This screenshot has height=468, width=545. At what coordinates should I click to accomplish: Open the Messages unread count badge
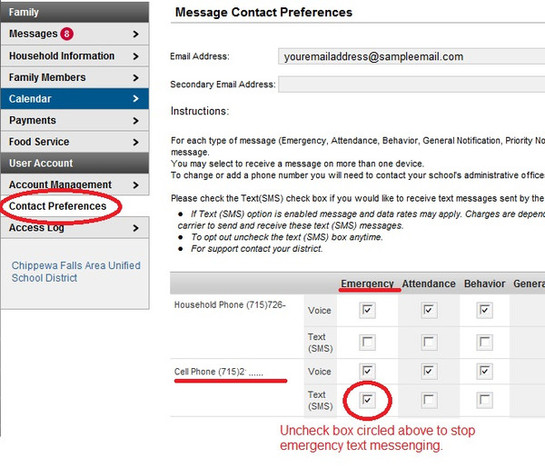(x=67, y=34)
